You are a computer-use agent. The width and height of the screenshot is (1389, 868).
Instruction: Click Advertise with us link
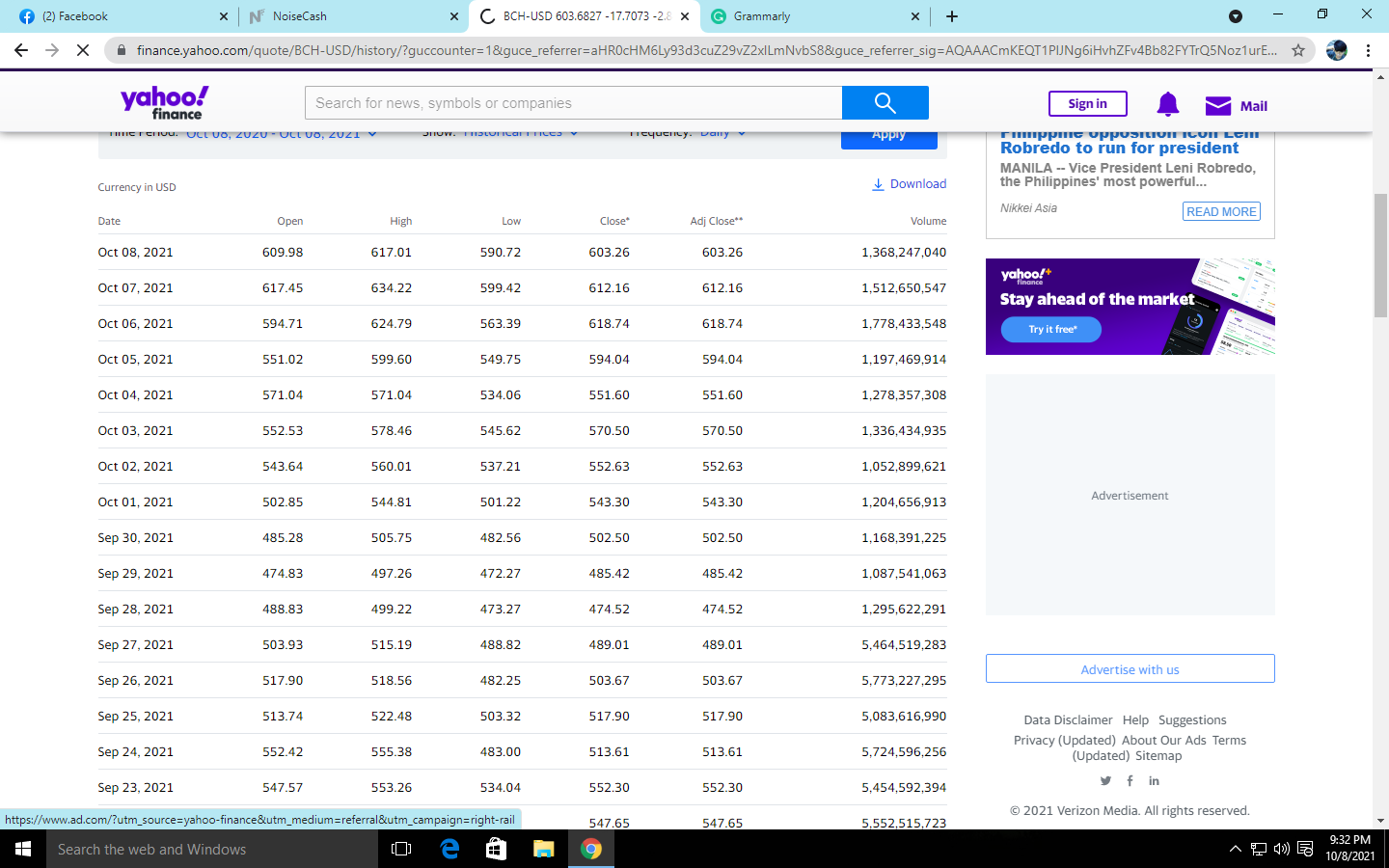1130,669
